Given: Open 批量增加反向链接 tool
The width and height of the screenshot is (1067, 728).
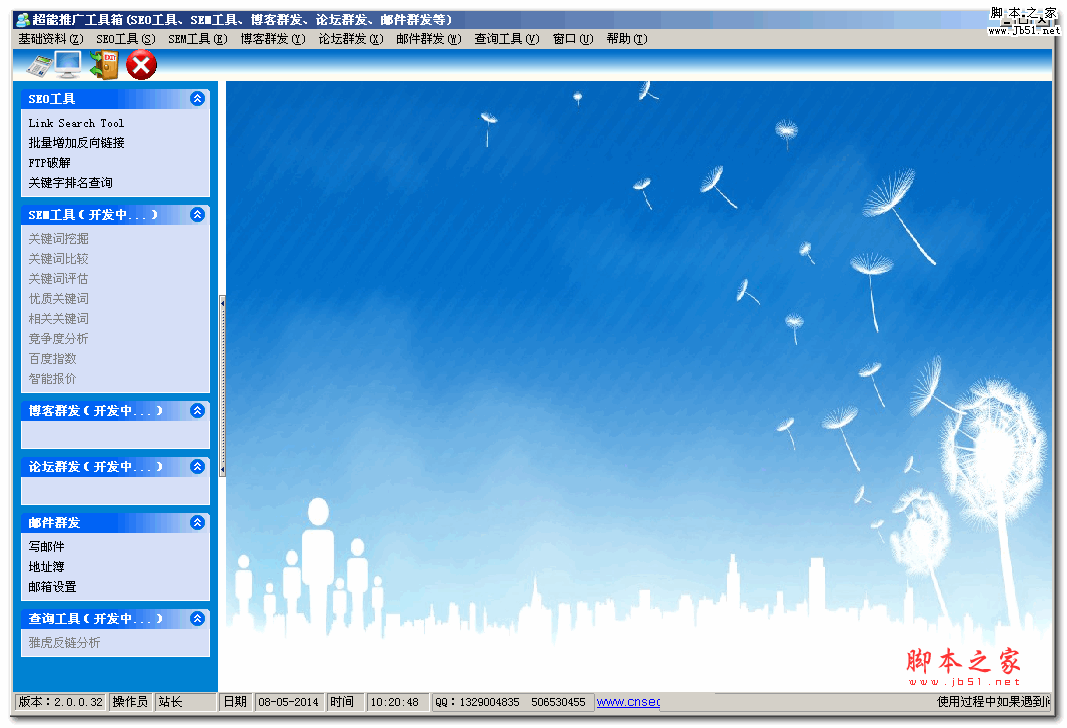Looking at the screenshot, I should pyautogui.click(x=76, y=143).
